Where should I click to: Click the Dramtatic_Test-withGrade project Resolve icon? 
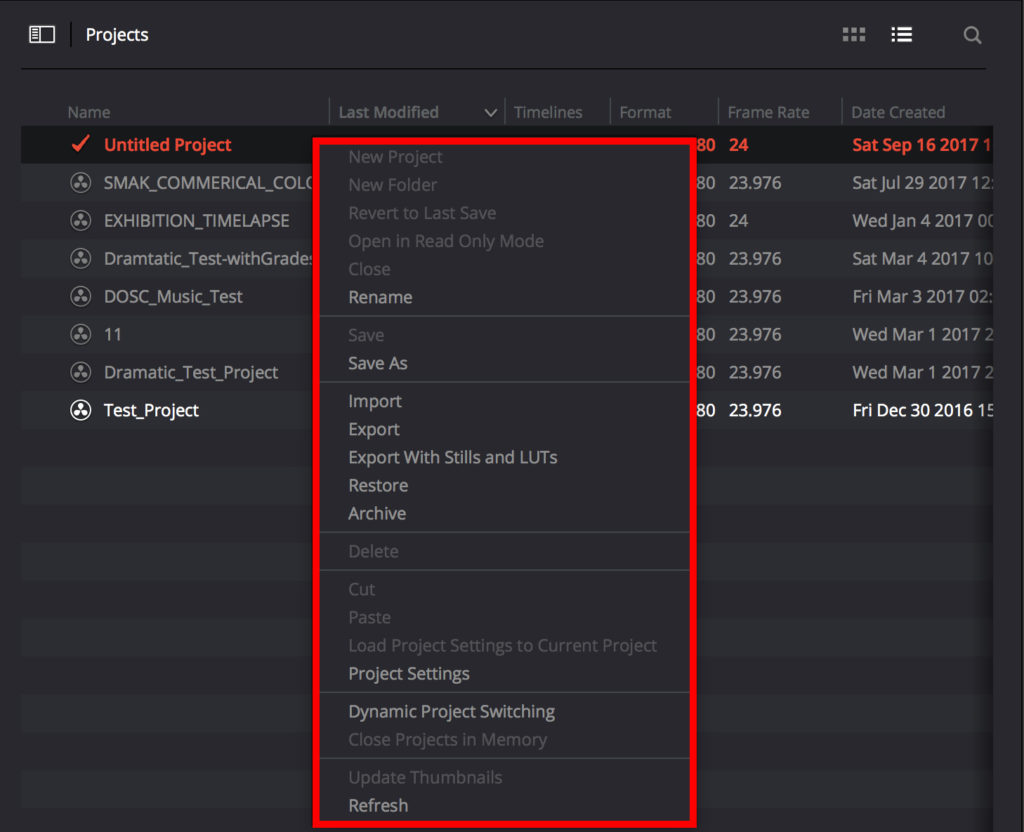(80, 258)
